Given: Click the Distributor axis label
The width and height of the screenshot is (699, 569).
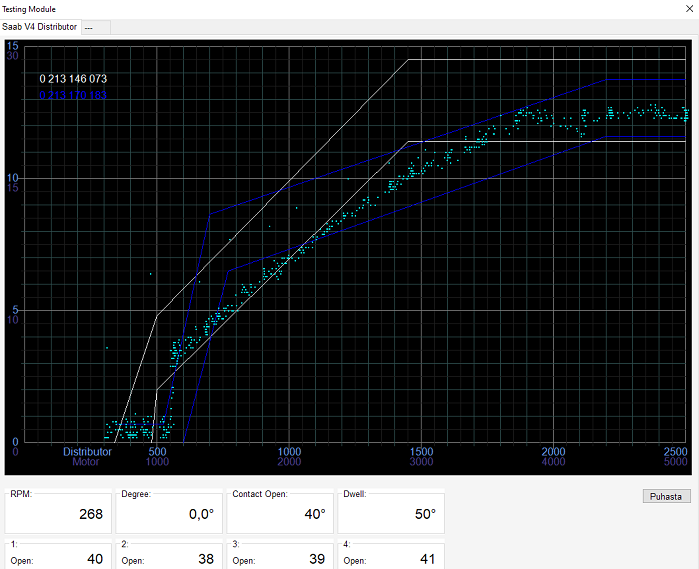Looking at the screenshot, I should 87,451.
